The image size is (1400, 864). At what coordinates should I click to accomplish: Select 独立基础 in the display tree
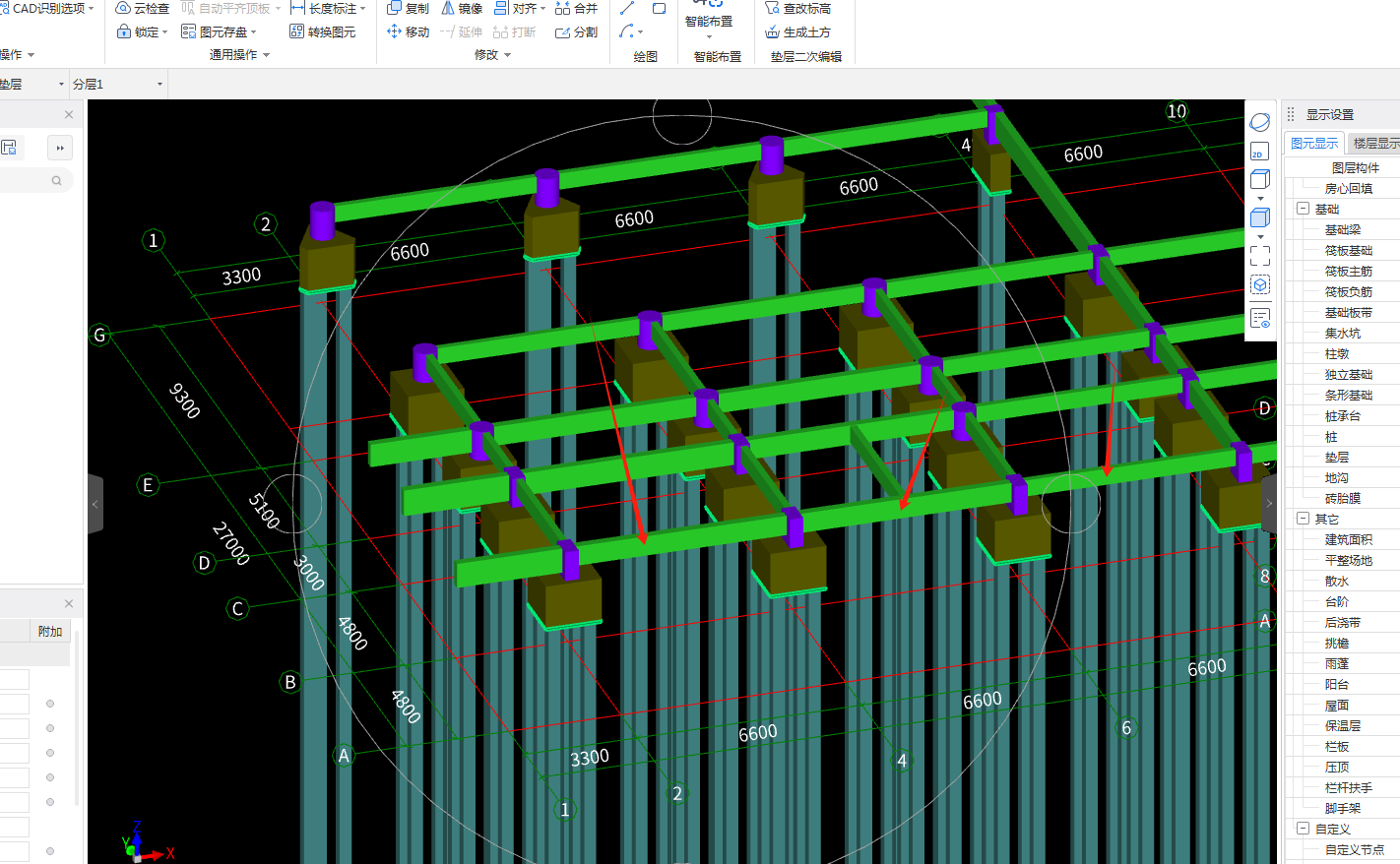(x=1349, y=374)
